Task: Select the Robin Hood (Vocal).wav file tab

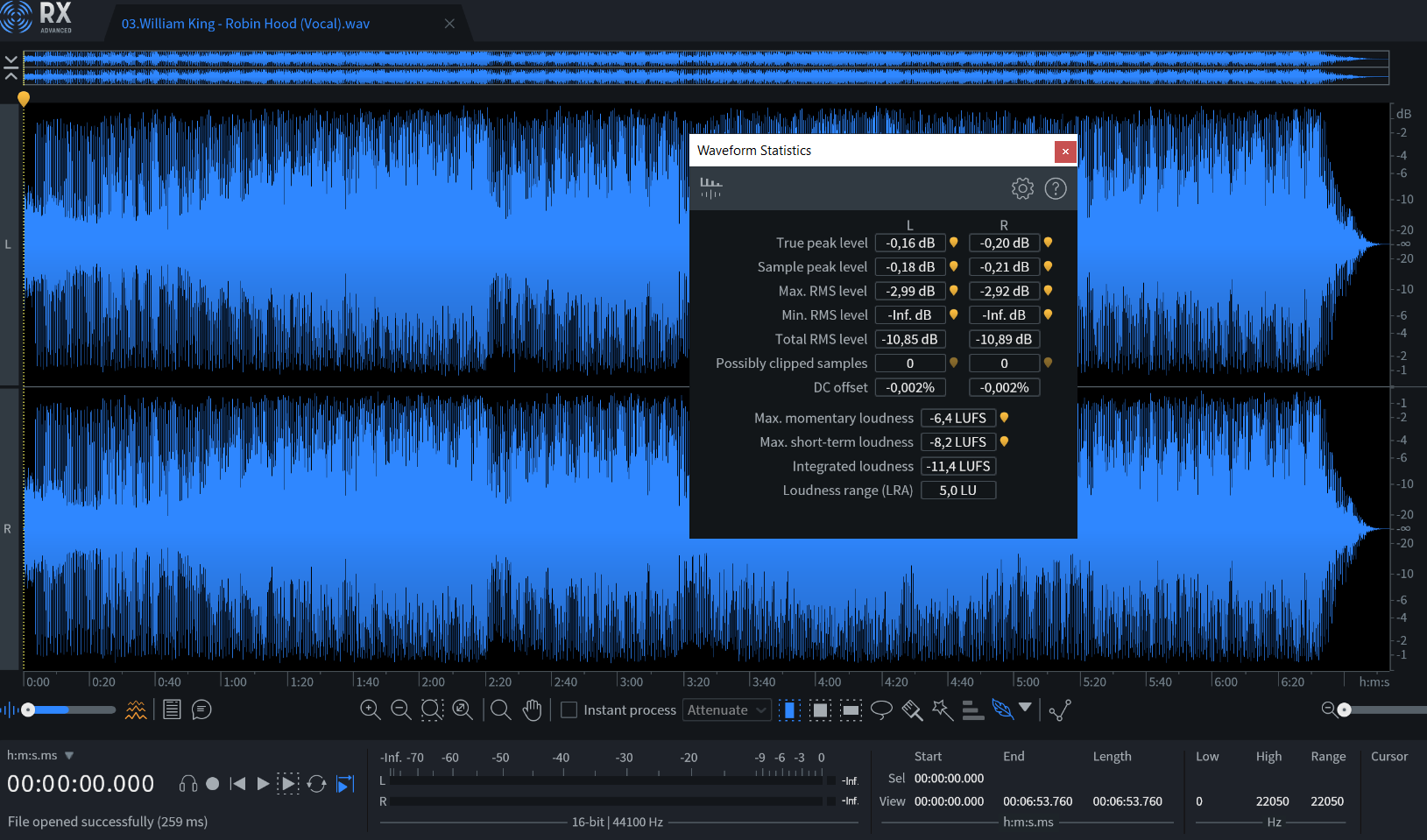Action: coord(245,24)
